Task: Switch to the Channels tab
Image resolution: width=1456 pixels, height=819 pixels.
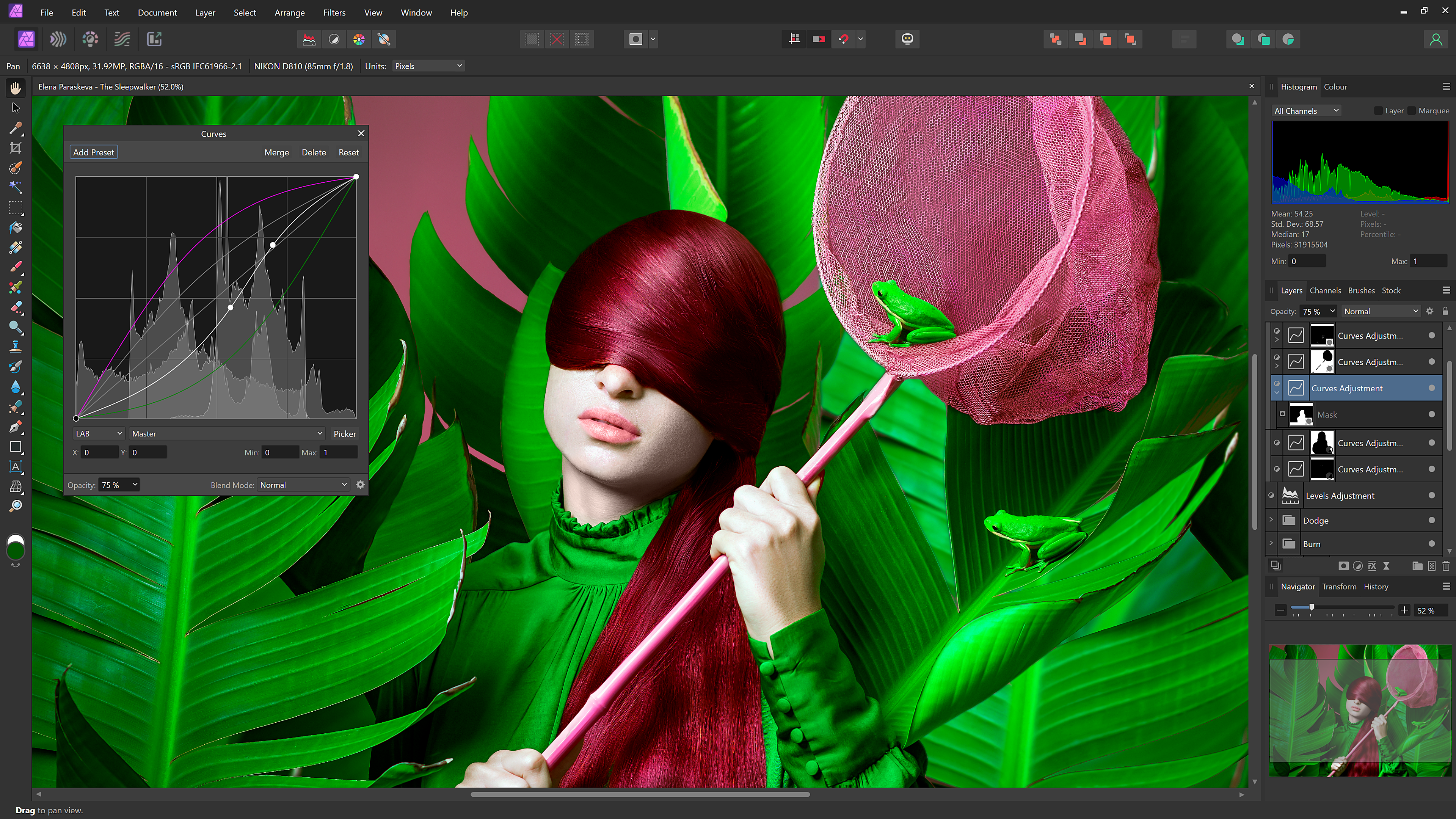Action: click(x=1325, y=290)
